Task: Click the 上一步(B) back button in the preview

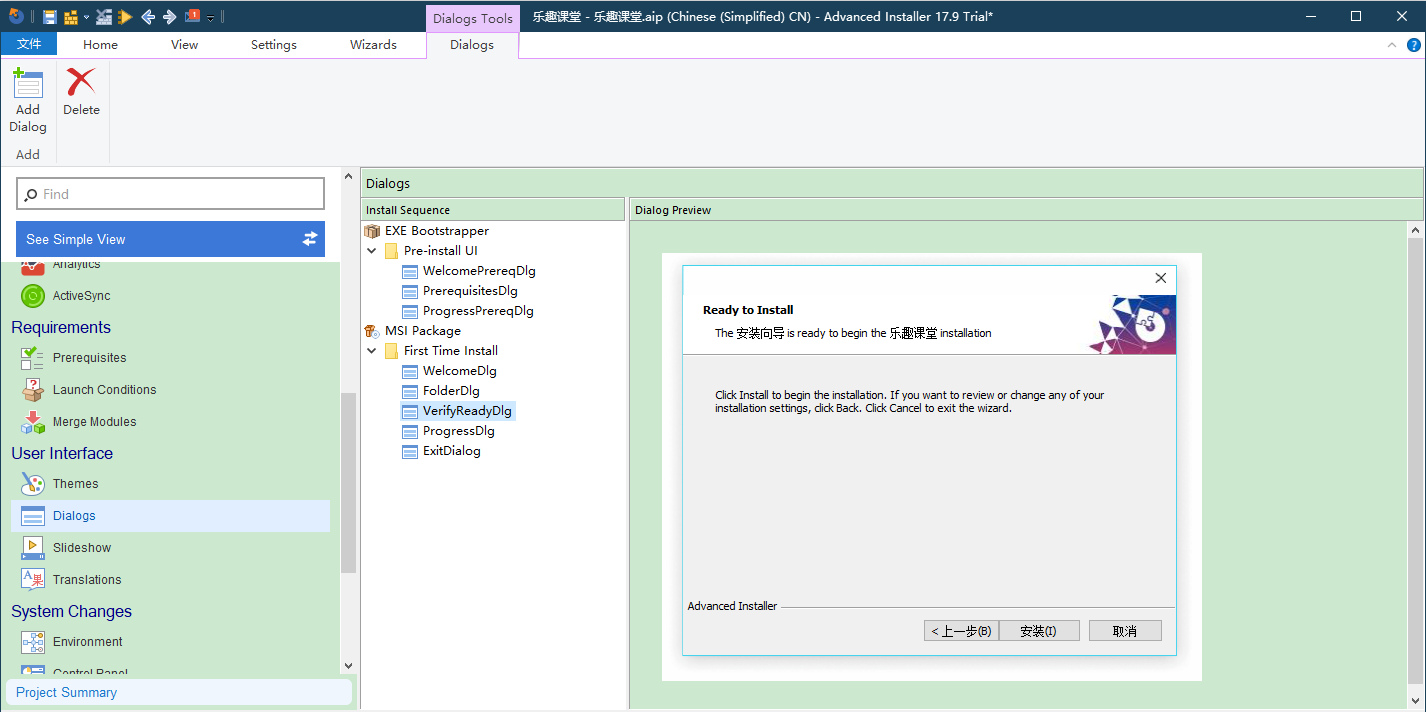Action: click(961, 631)
